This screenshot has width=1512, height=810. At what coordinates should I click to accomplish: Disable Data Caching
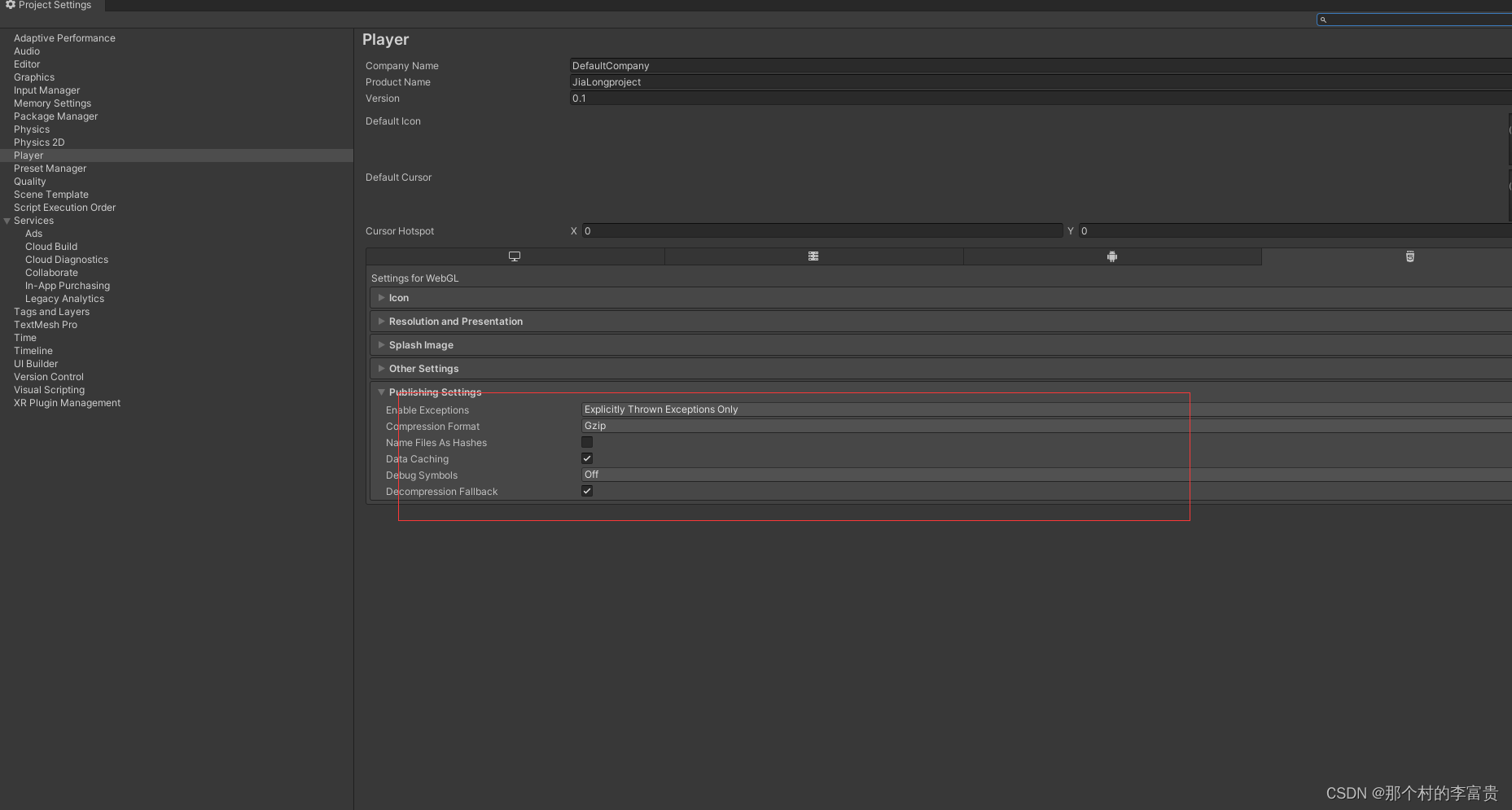[587, 458]
